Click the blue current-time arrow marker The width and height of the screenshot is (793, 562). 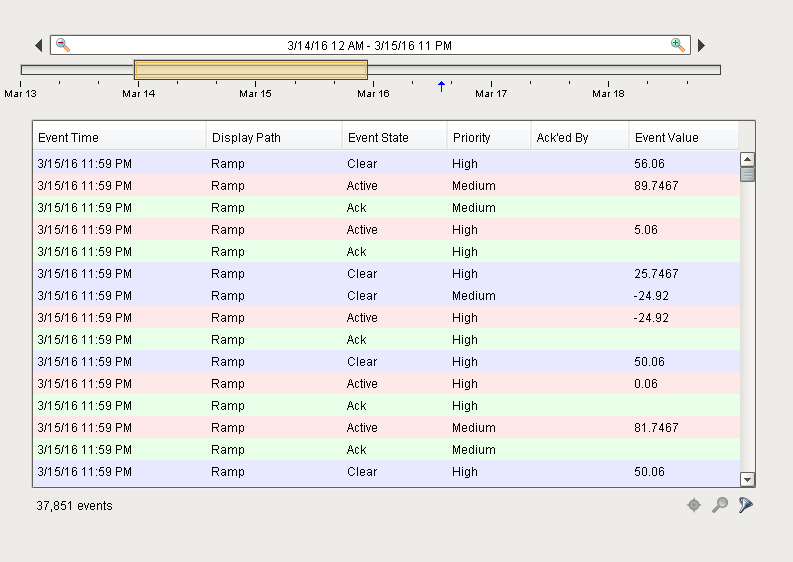tap(442, 87)
